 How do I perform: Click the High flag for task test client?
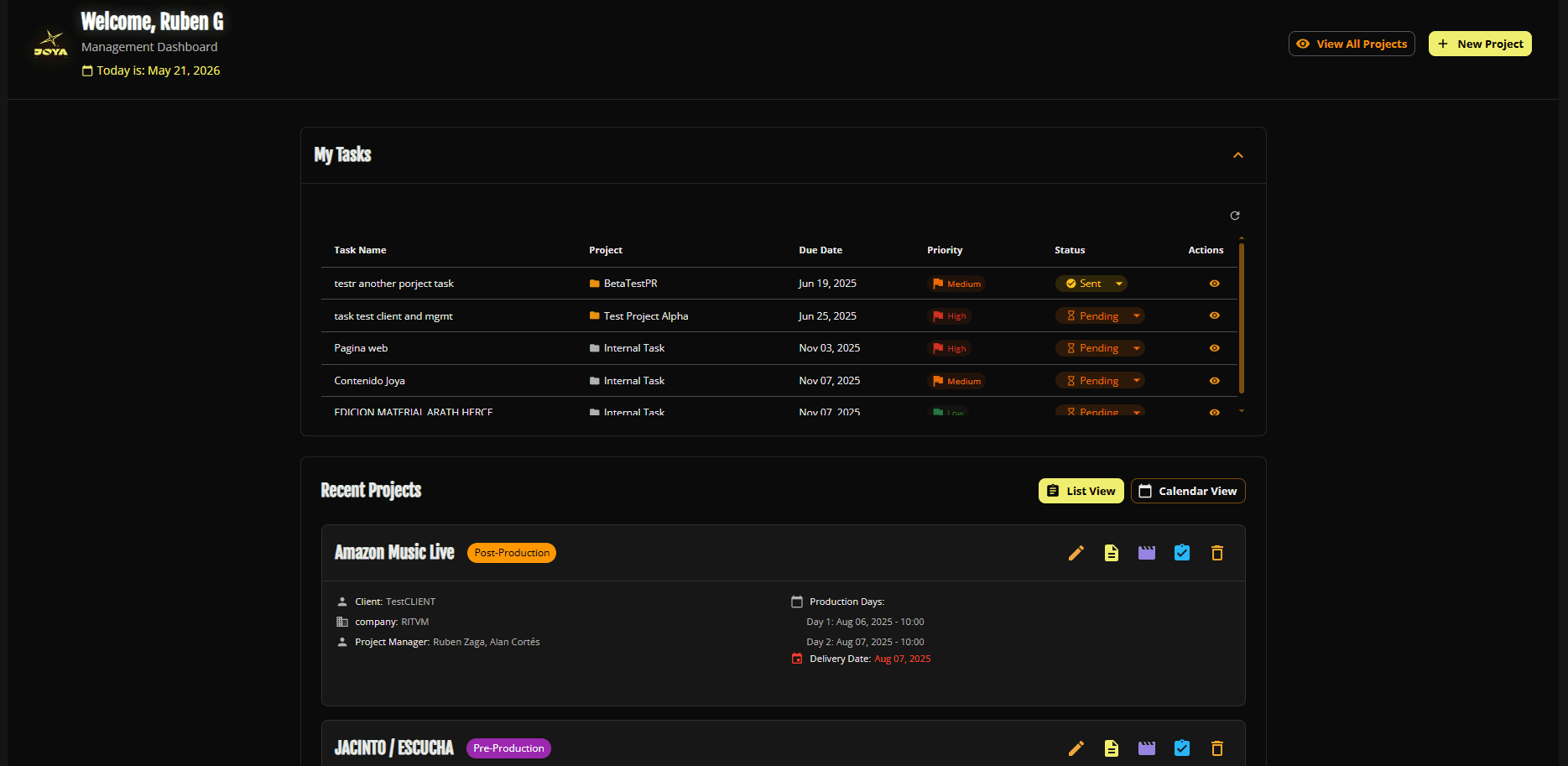point(938,316)
